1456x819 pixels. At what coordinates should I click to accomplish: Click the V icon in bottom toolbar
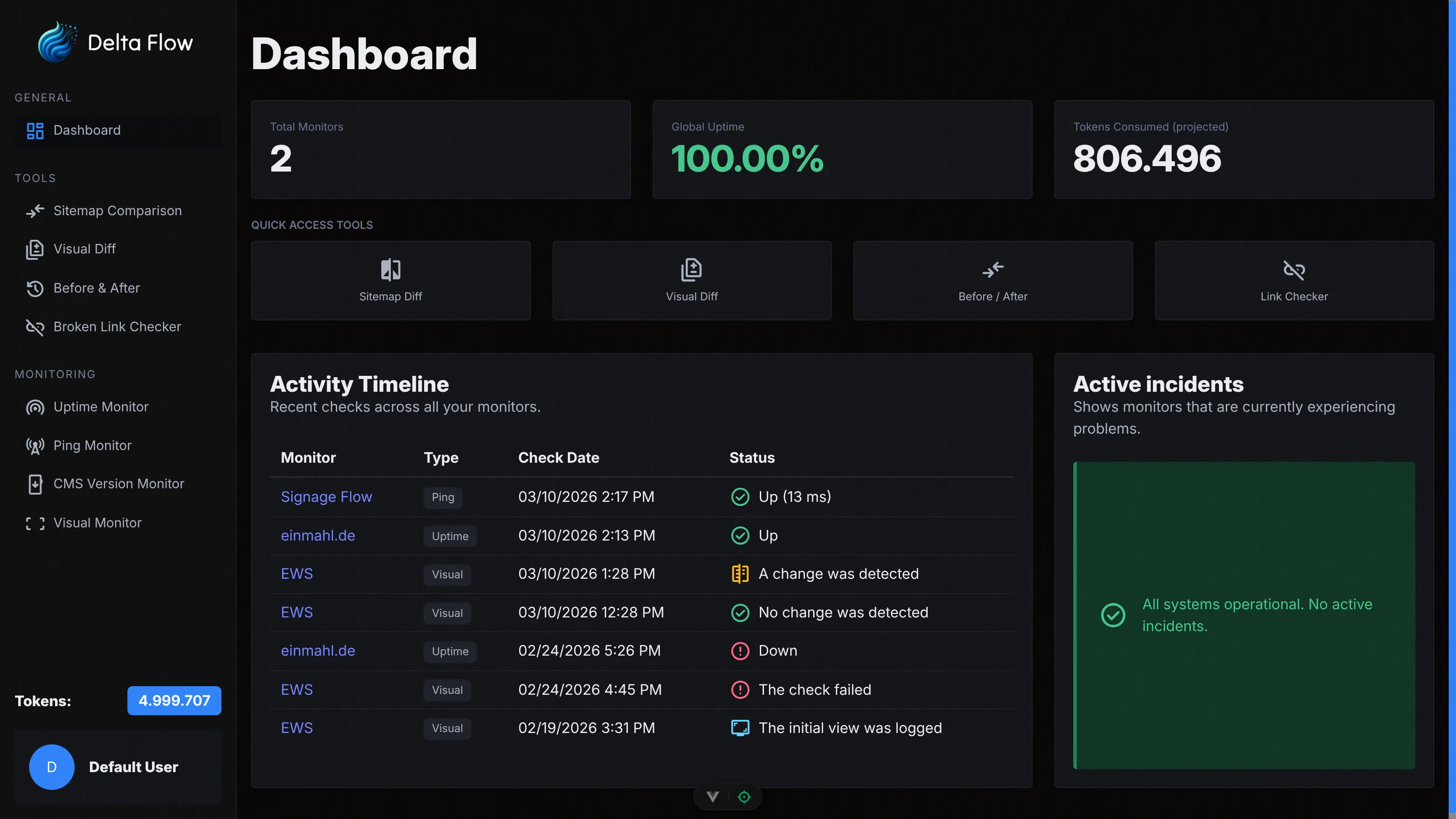pos(712,796)
